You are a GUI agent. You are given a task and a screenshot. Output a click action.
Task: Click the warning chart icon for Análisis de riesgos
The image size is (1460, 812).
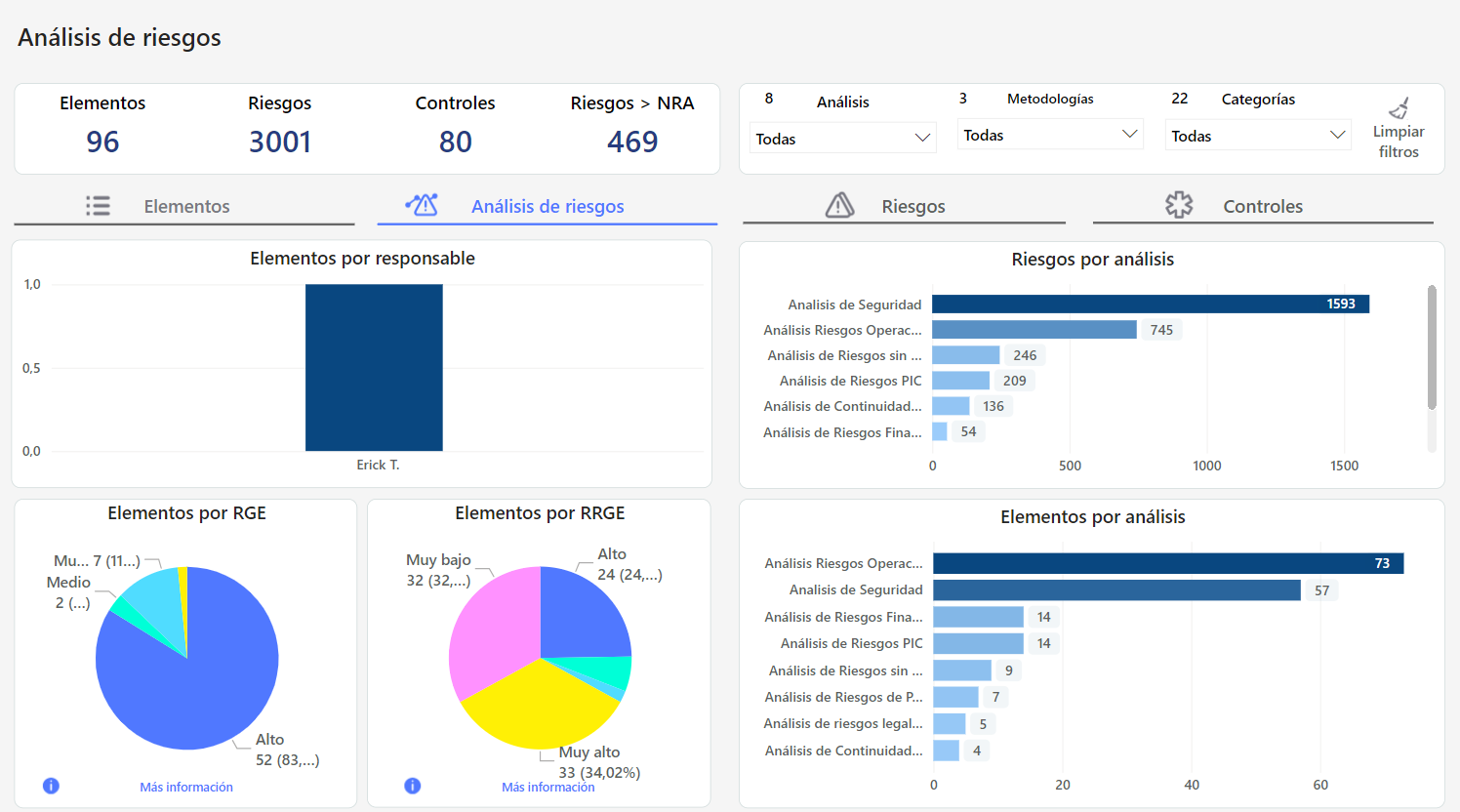(x=422, y=205)
